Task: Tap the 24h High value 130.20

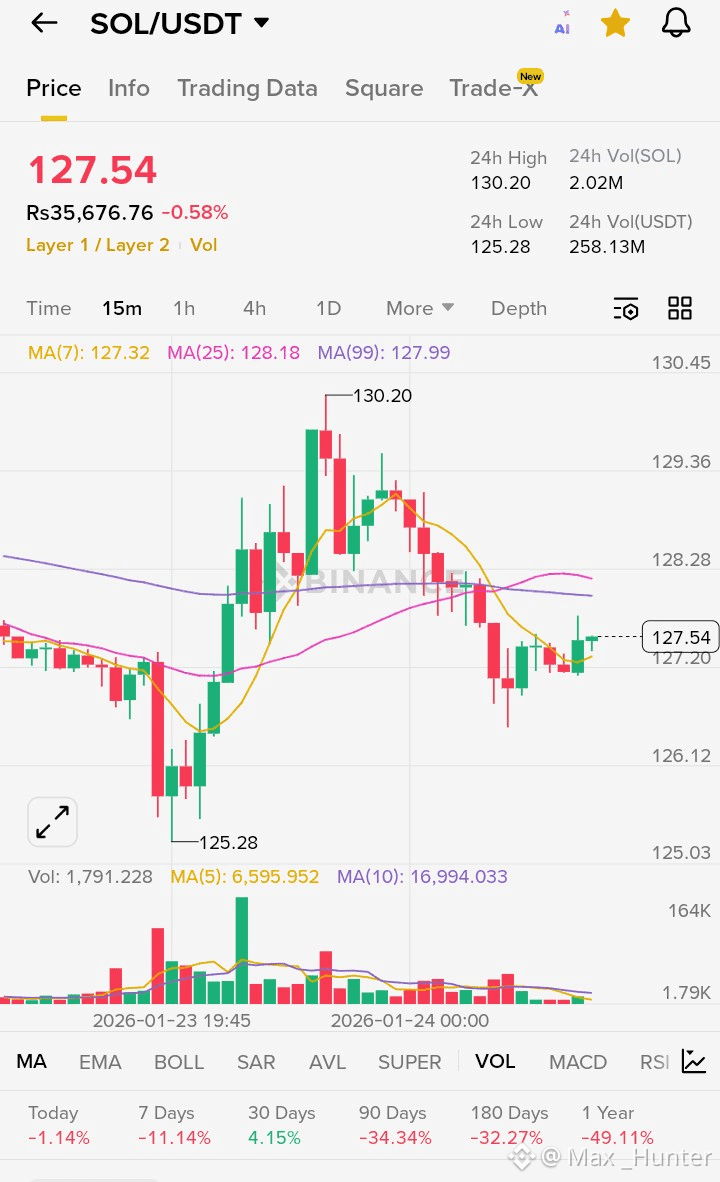Action: tap(501, 183)
